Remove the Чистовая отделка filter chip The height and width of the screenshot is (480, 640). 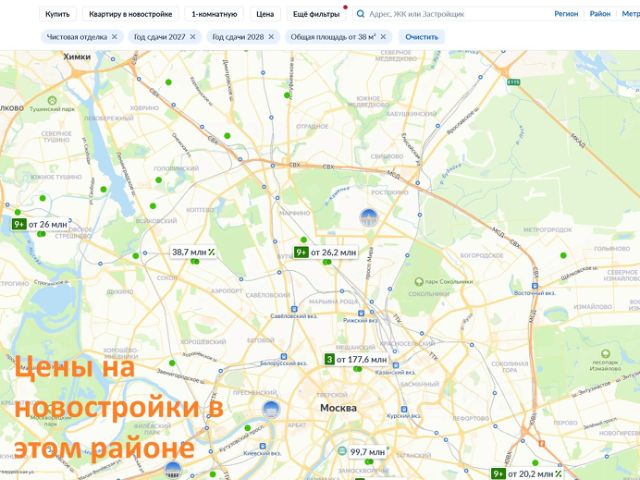115,37
